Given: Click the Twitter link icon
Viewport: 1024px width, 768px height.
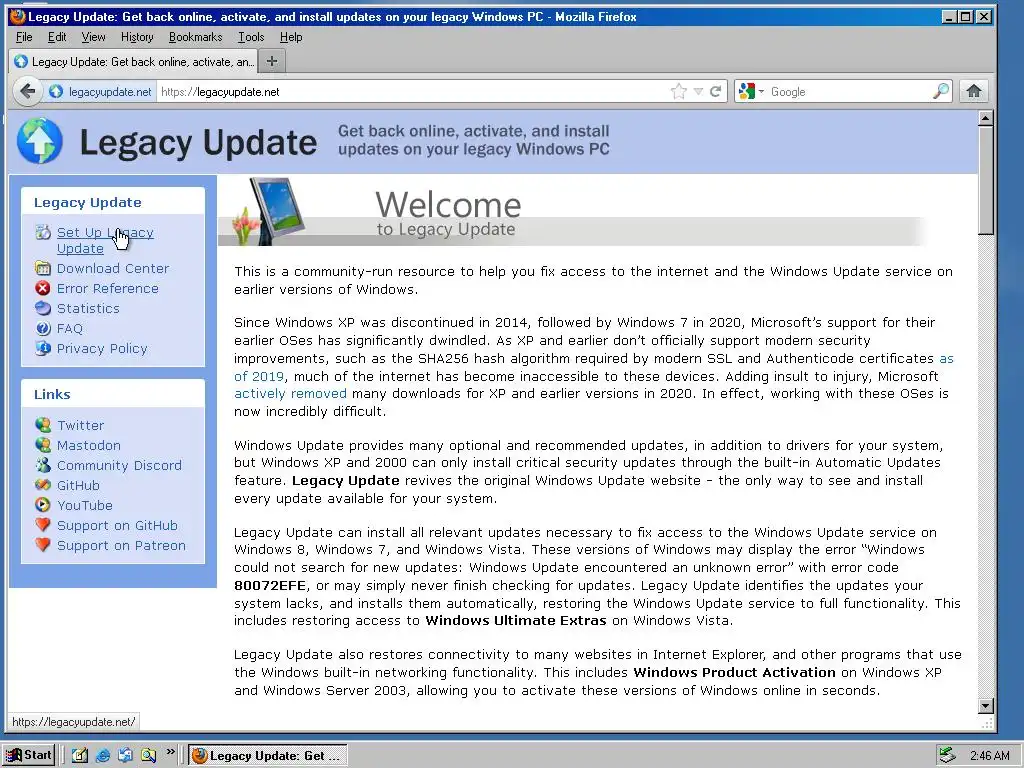Looking at the screenshot, I should (x=43, y=425).
